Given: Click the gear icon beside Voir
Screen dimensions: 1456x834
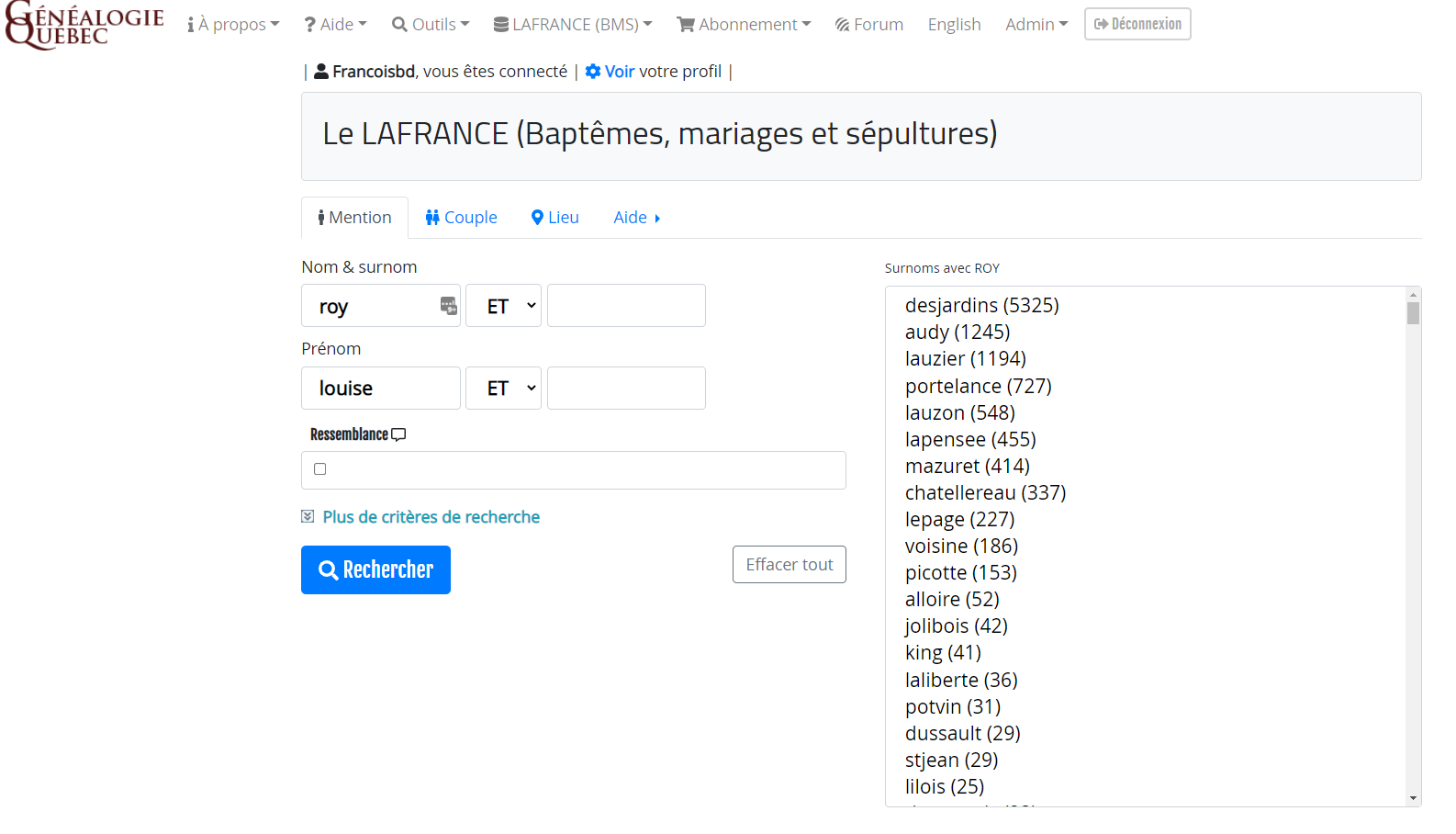Looking at the screenshot, I should click(593, 72).
